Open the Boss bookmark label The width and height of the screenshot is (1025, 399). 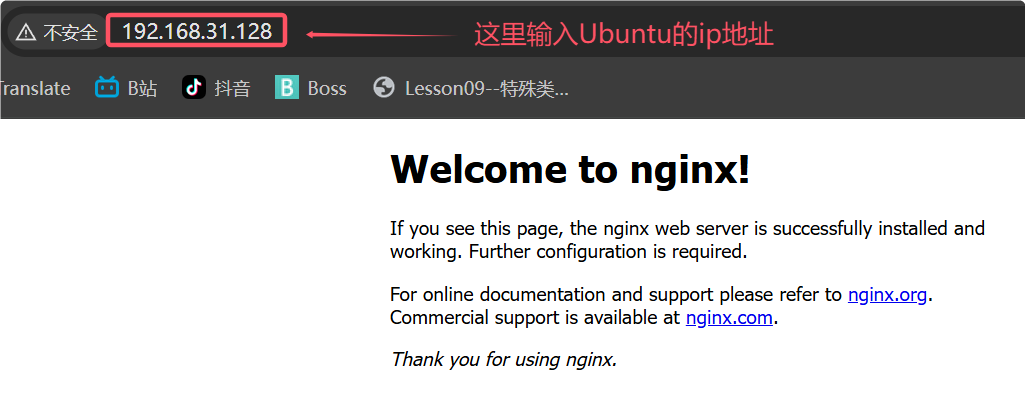tap(327, 88)
